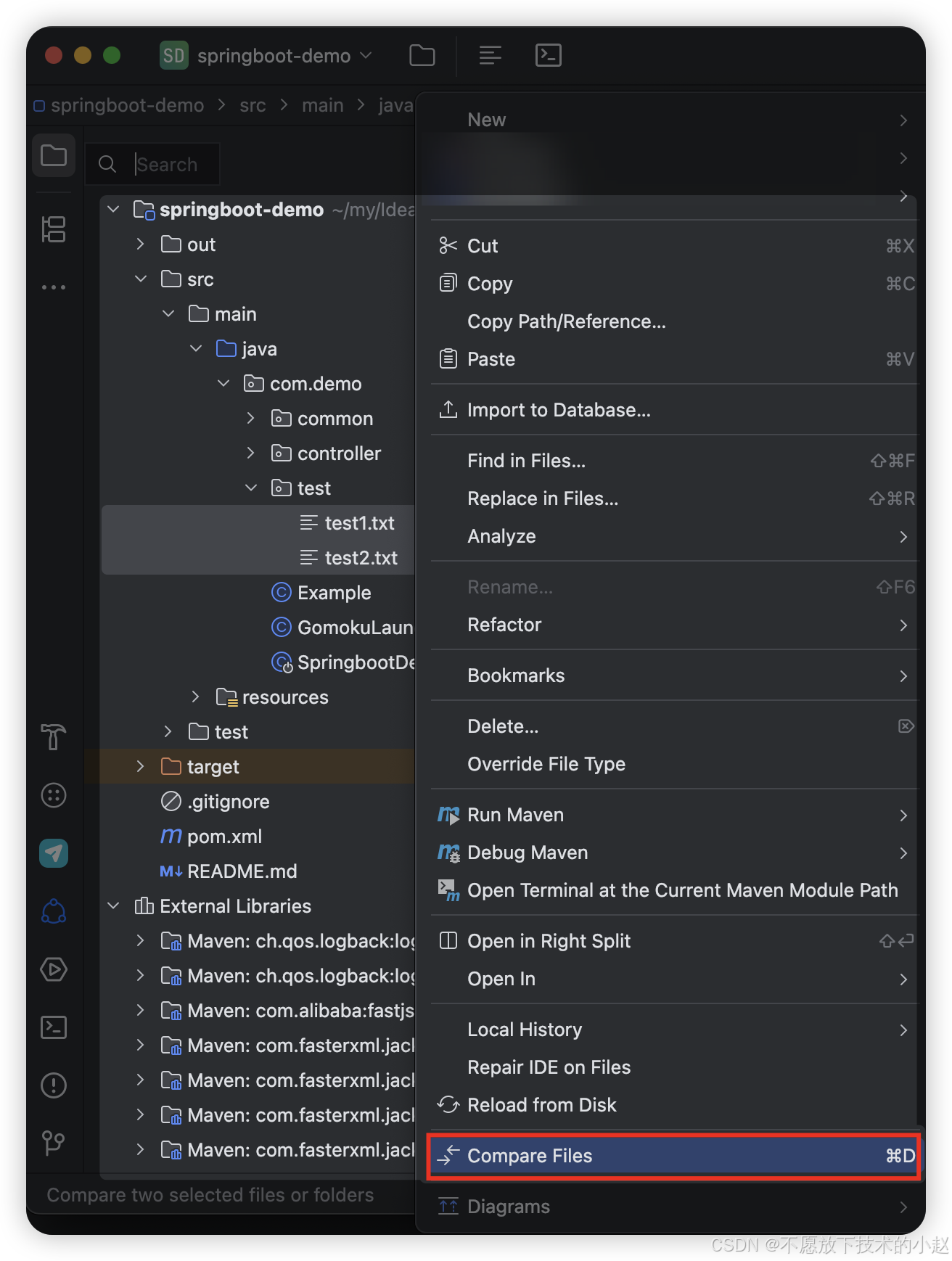Click the SD project badge icon
Screen dimensions: 952x1261
point(173,55)
